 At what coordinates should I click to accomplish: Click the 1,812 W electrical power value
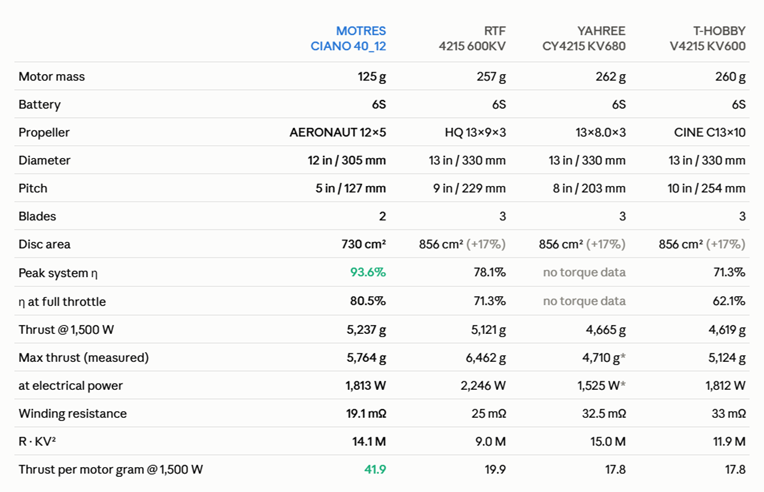(726, 386)
